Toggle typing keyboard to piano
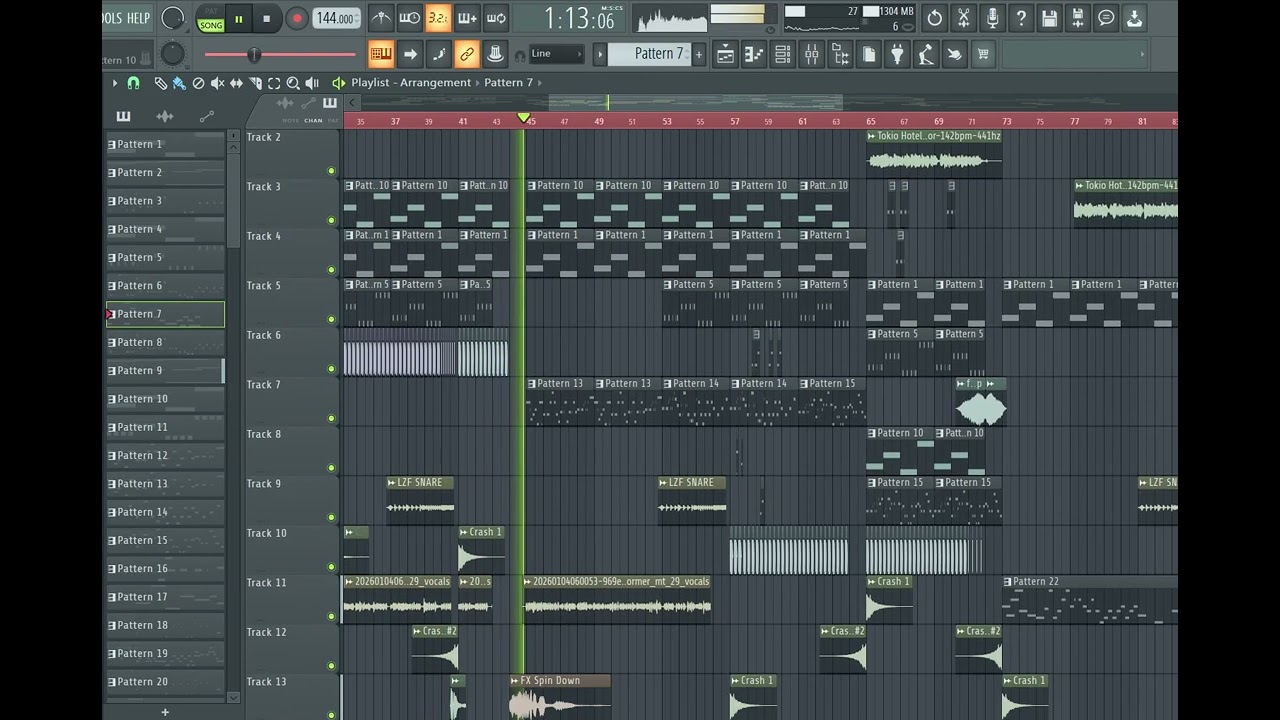Viewport: 1280px width, 720px height. (381, 54)
